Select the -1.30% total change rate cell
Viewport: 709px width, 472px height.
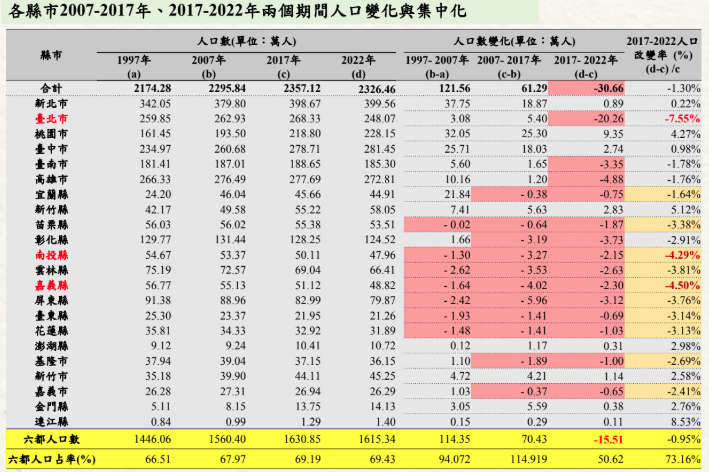(683, 89)
